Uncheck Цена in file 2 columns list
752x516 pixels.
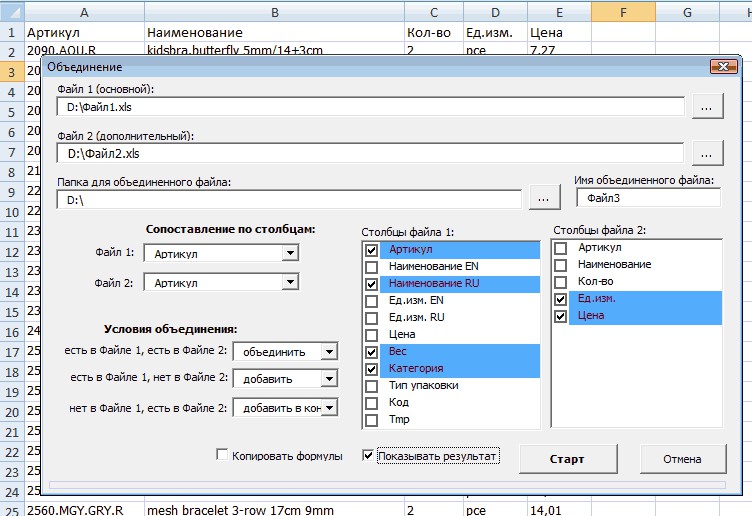click(560, 317)
